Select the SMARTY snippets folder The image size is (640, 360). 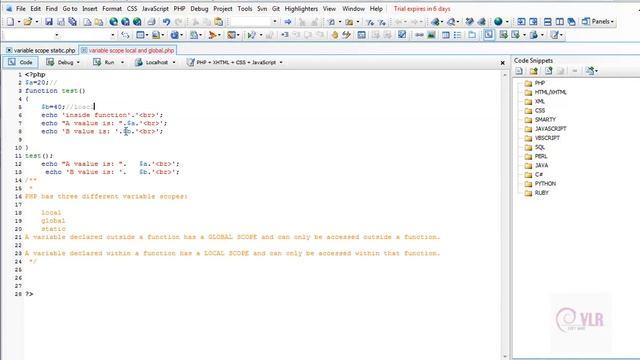tap(540, 120)
